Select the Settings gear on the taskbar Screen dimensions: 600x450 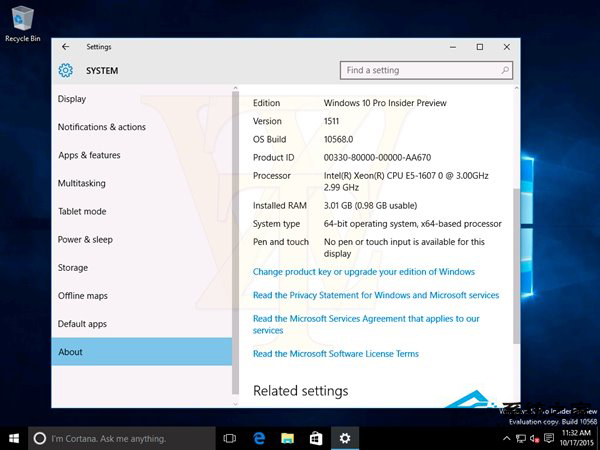point(345,438)
